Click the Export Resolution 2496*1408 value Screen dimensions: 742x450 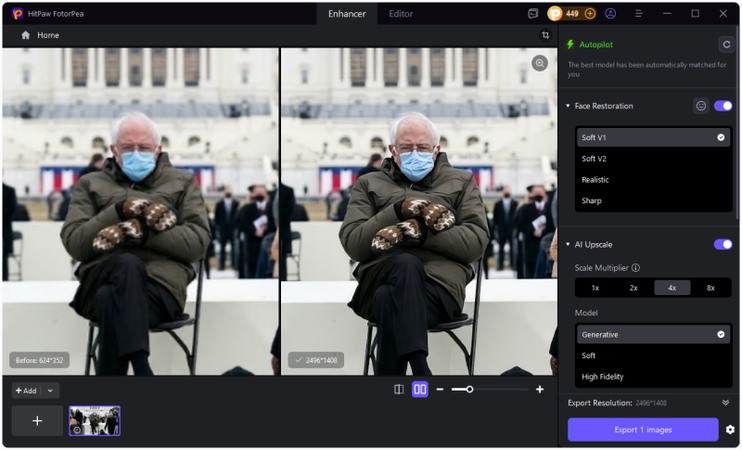tap(651, 403)
